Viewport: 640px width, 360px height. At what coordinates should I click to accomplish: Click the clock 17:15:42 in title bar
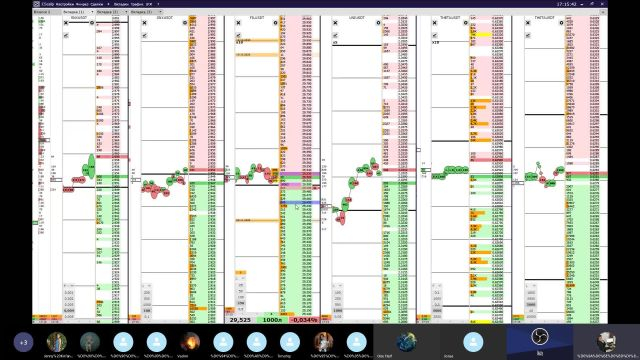pos(567,4)
